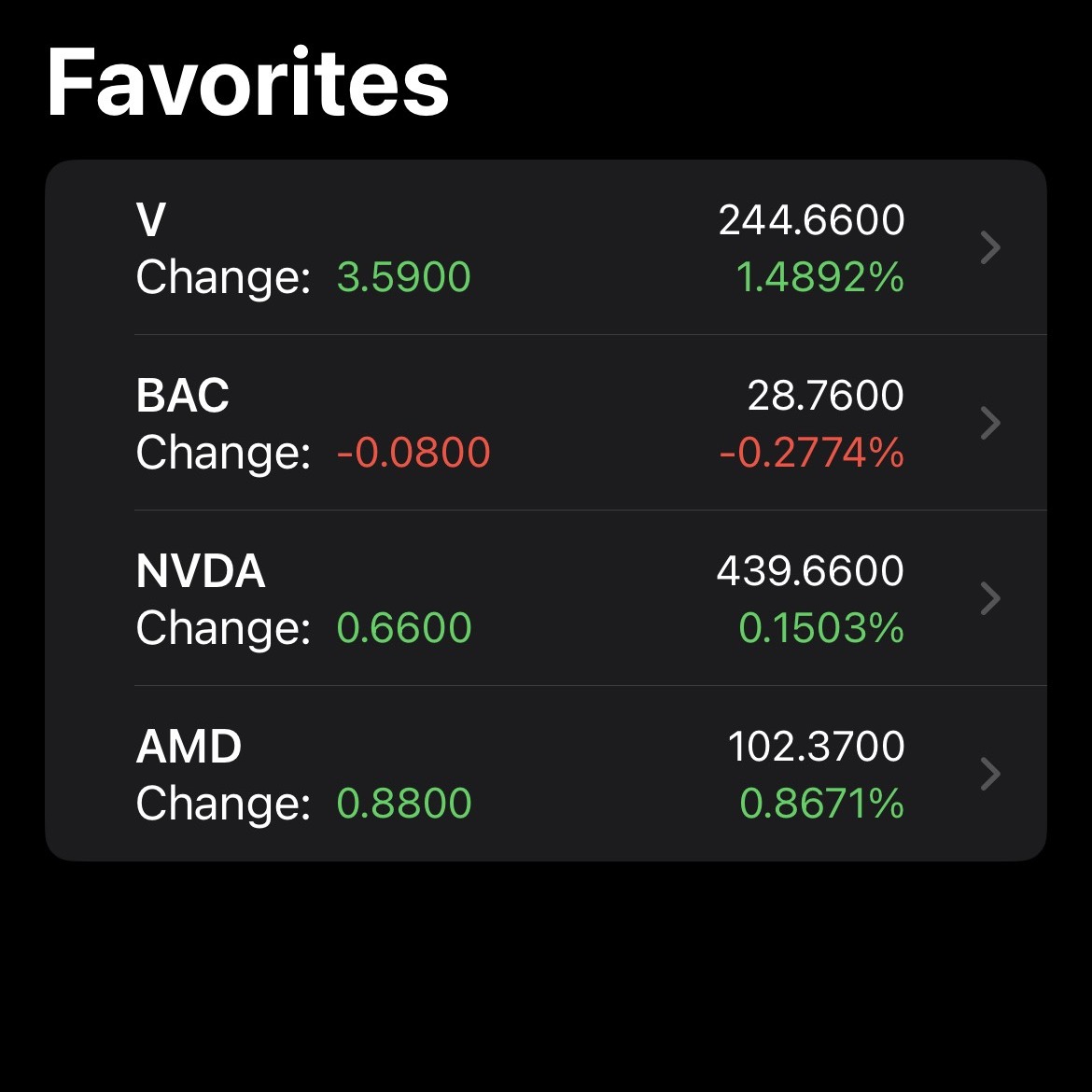Click red BAC percent -0.2774%
The width and height of the screenshot is (1092, 1092).
pyautogui.click(x=811, y=453)
